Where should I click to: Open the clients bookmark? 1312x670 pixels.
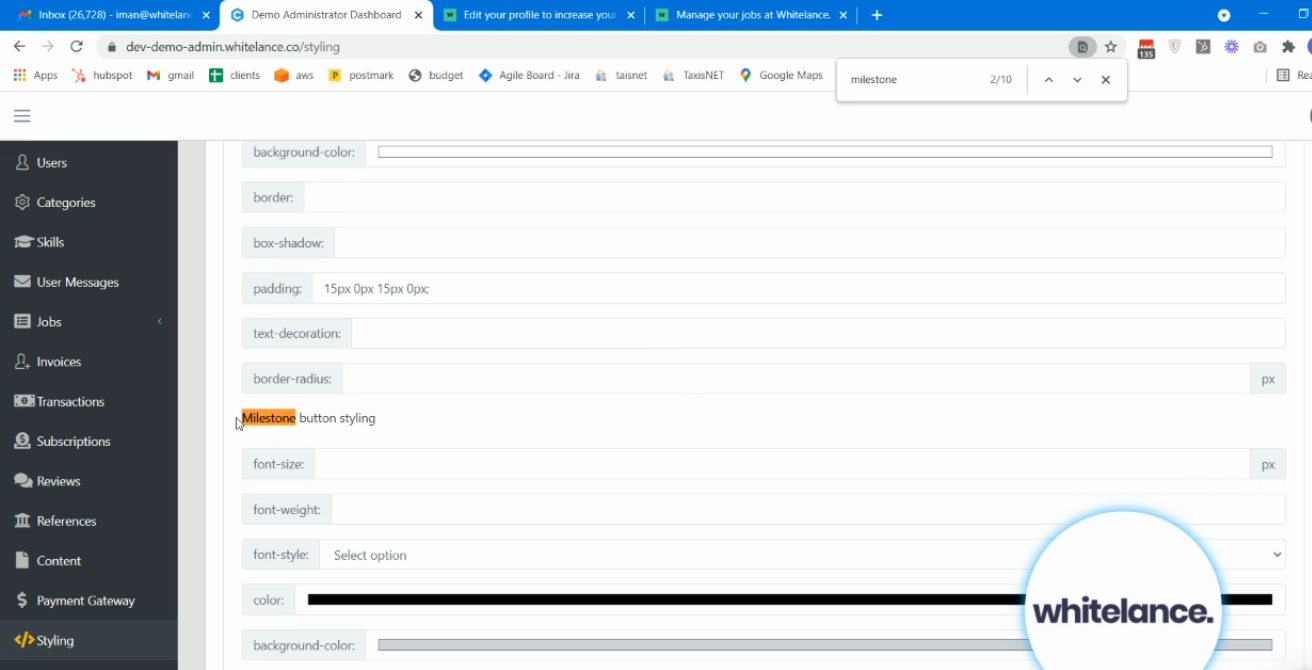pyautogui.click(x=234, y=75)
